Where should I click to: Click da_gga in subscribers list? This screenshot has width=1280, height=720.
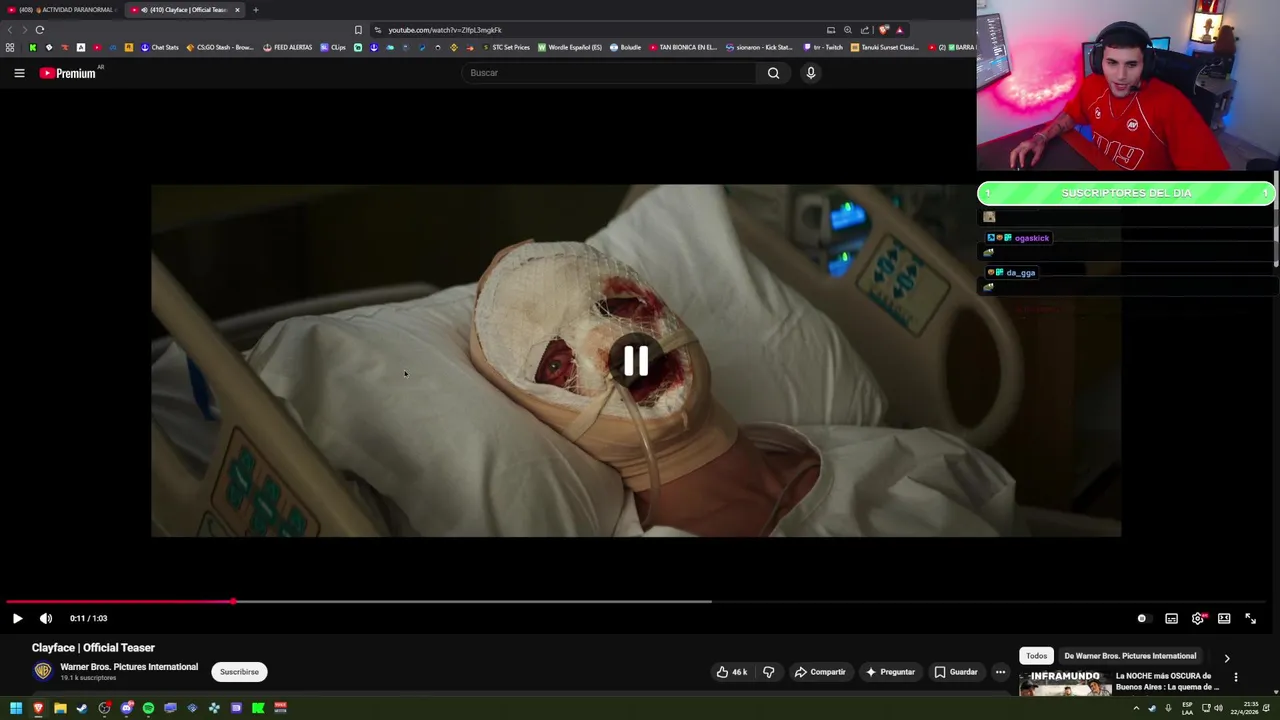(1021, 273)
